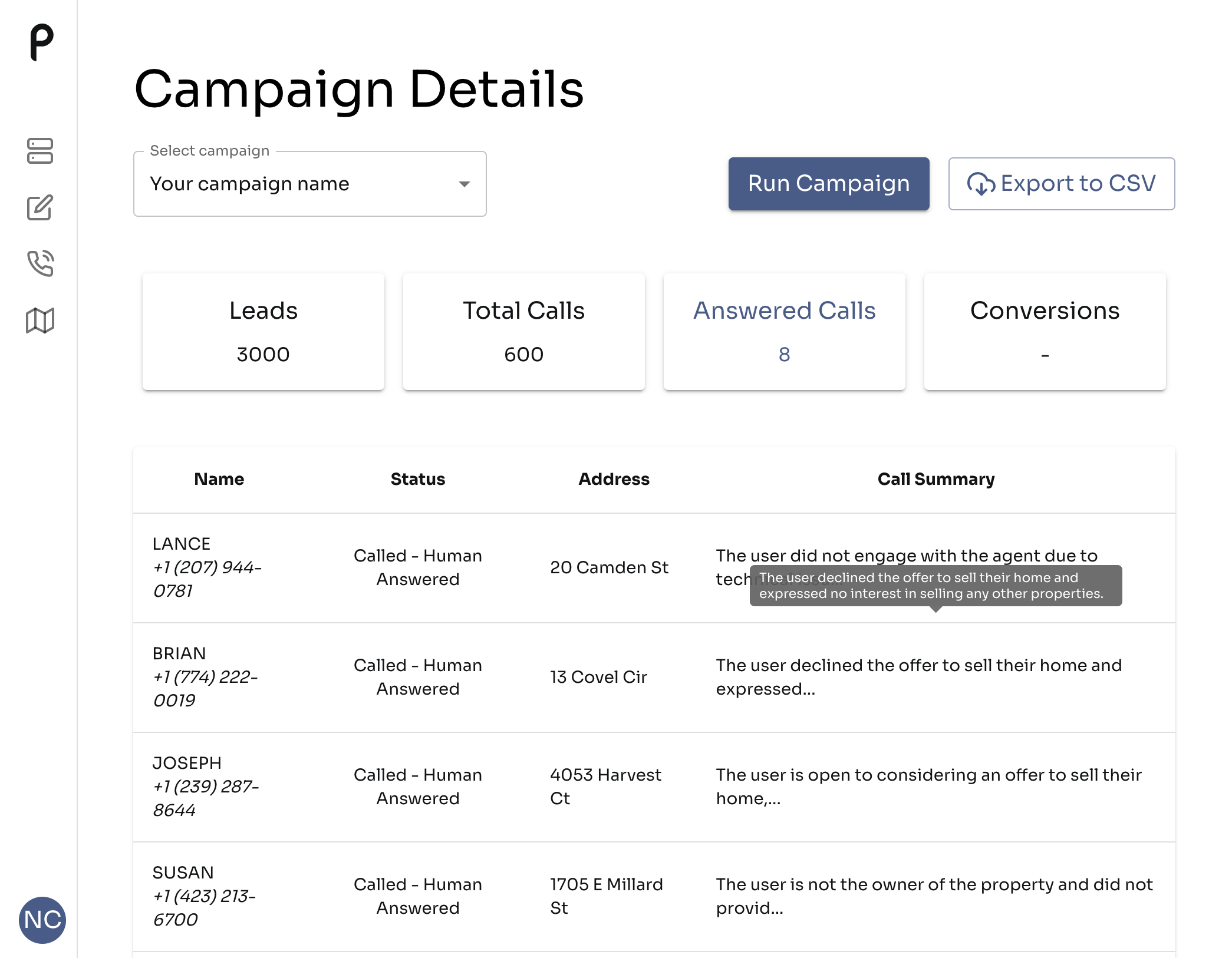Image resolution: width=1232 pixels, height=958 pixels.
Task: Open the phone calls sidebar icon
Action: pos(40,263)
